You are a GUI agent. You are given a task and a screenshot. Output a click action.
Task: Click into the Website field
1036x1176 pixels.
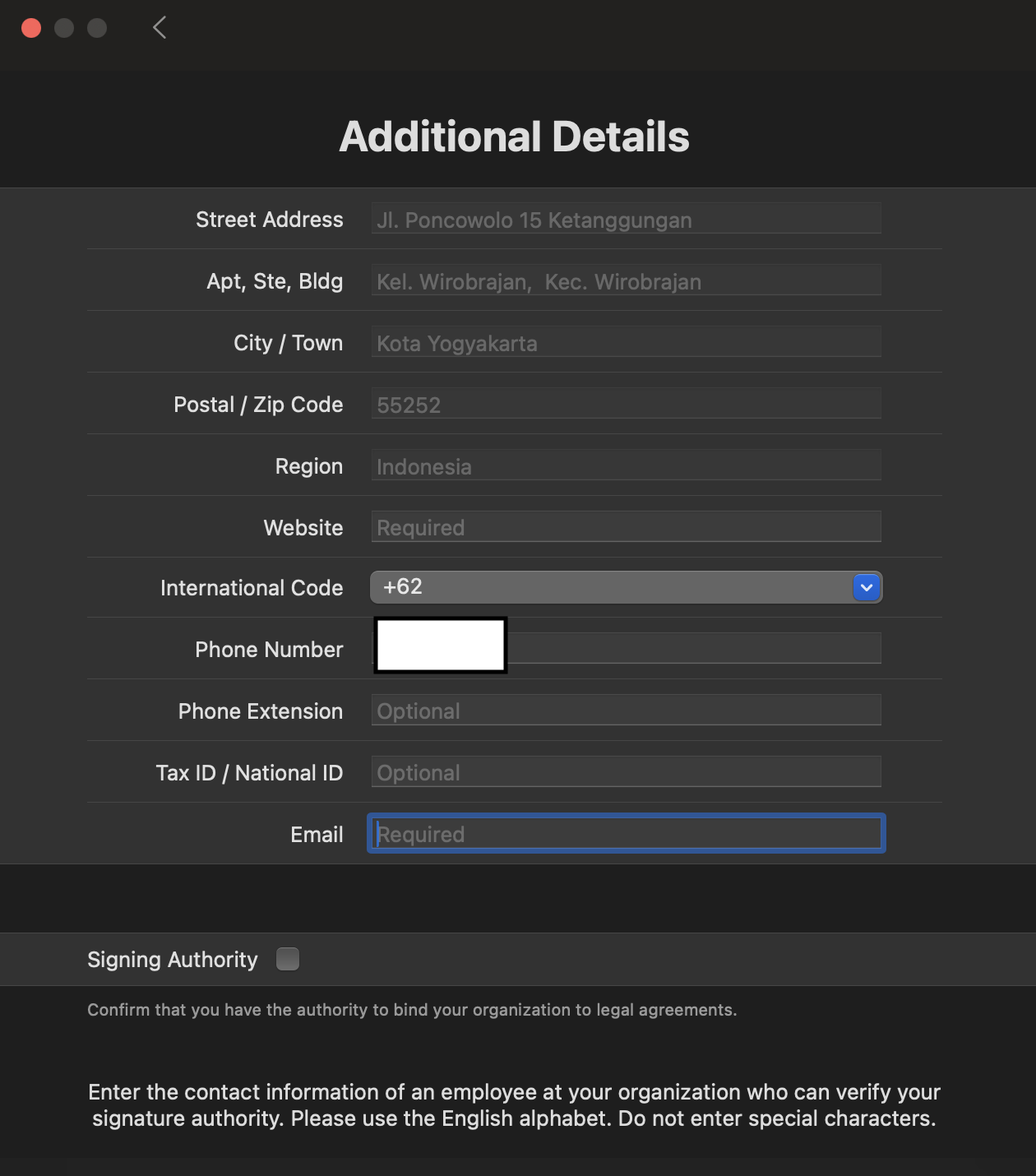point(626,527)
